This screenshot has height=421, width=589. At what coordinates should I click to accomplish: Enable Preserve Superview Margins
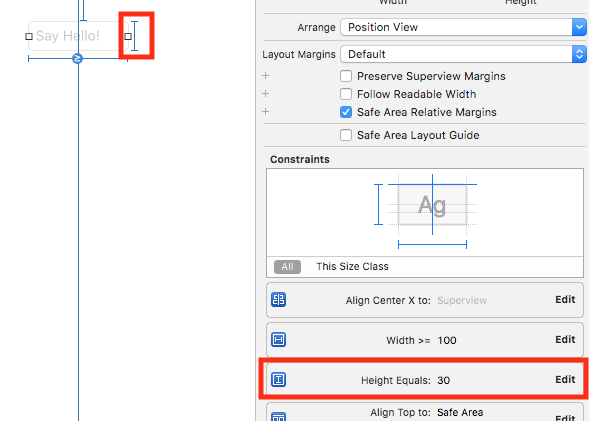coord(346,76)
